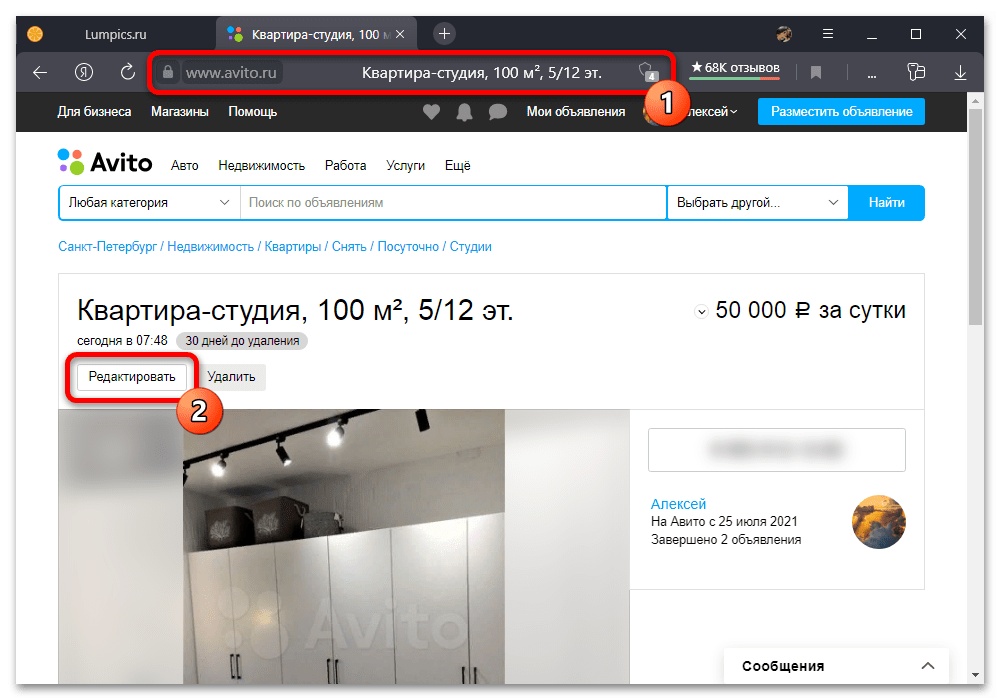Switch to the Lumpics.ru tab
Screen dimensions: 1000x700
115,34
